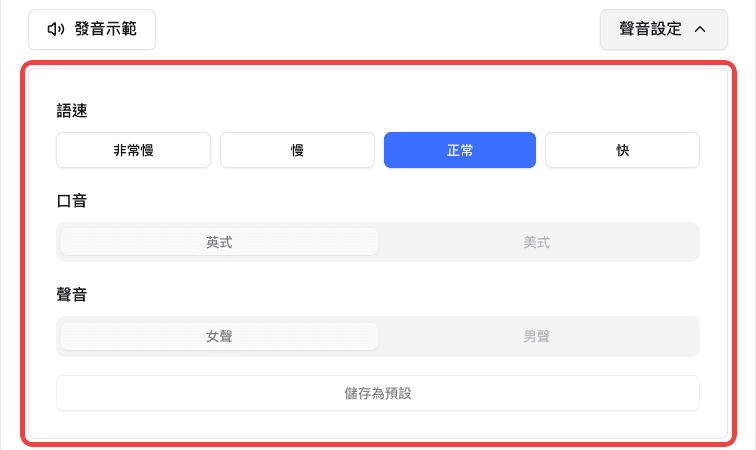Select 正常 speech speed
Viewport: 756px width, 450px height.
460,150
